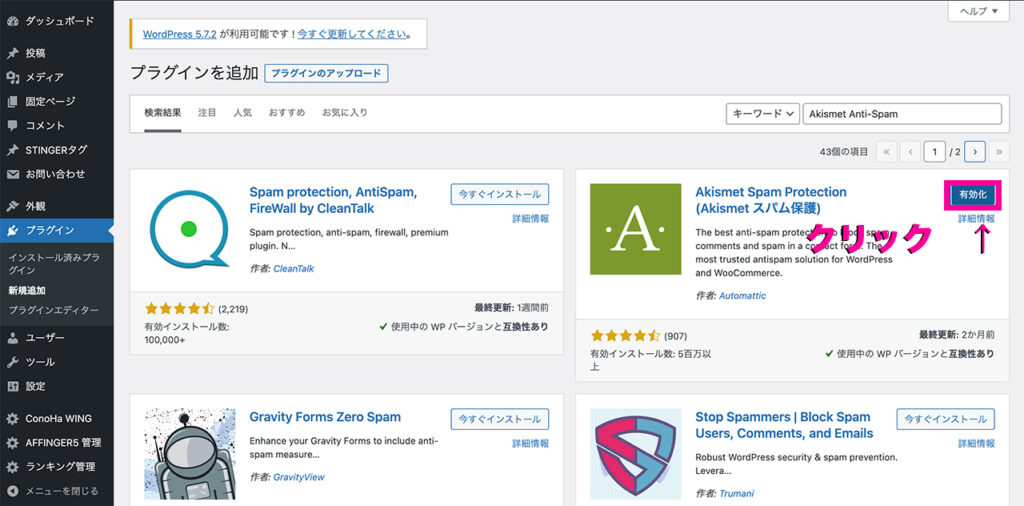The width and height of the screenshot is (1024, 506).
Task: Open 詳細情報 for CleanTalk plugin
Action: pyautogui.click(x=530, y=219)
